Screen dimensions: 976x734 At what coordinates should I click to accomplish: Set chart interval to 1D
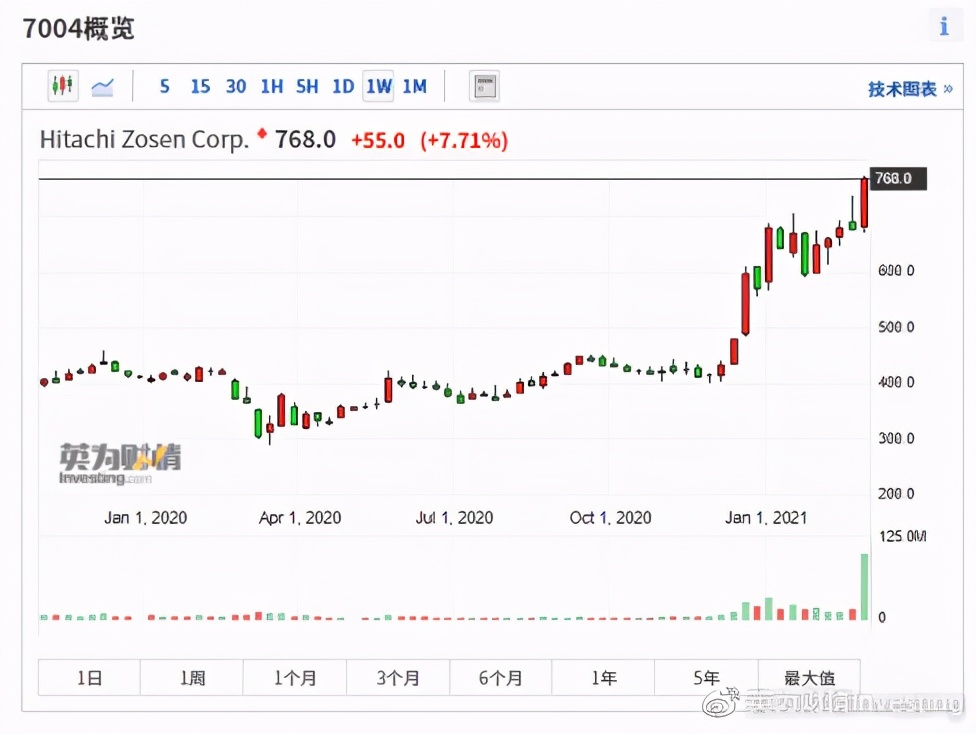343,87
